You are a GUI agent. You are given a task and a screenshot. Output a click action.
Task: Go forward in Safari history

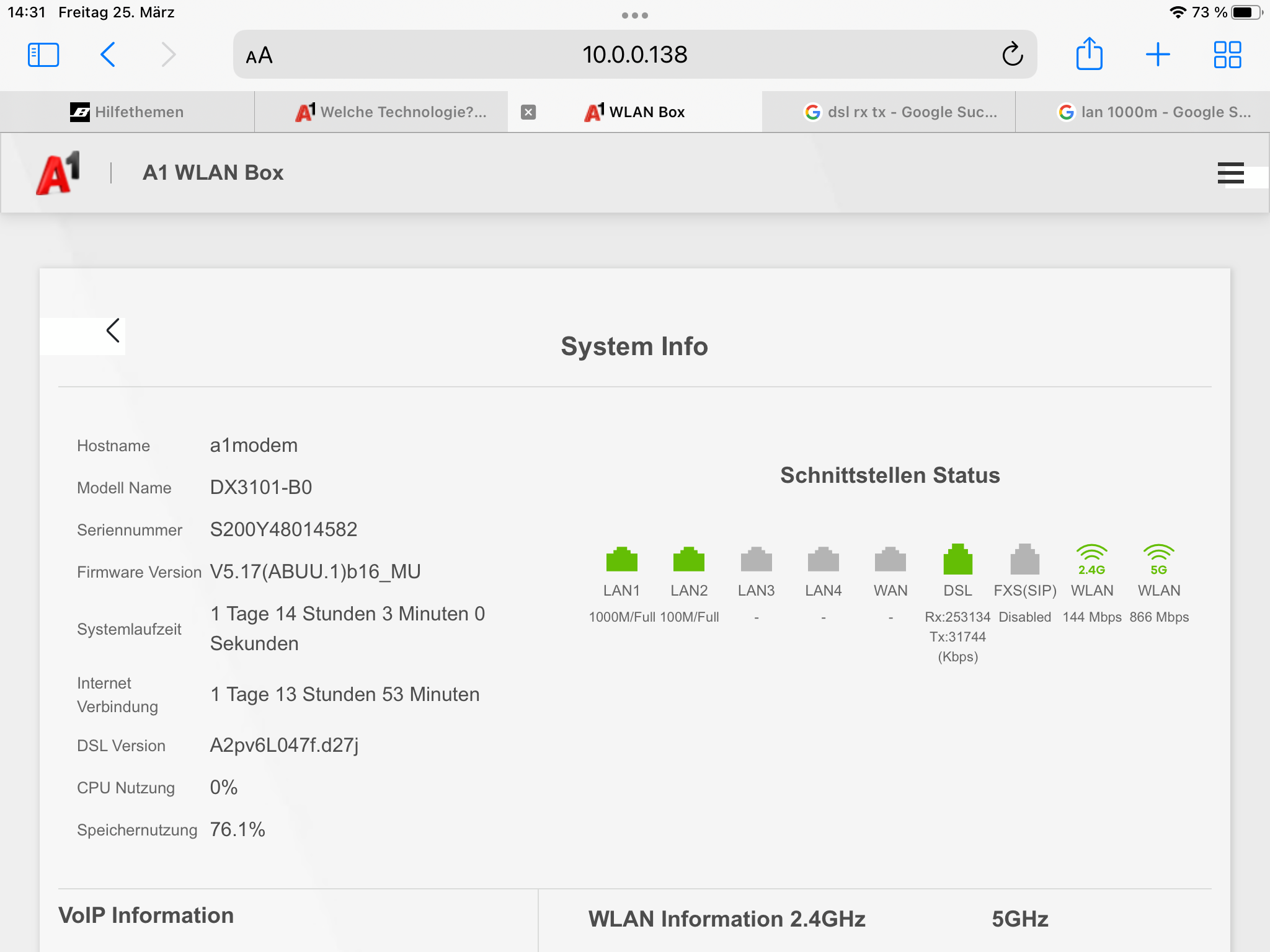click(168, 55)
